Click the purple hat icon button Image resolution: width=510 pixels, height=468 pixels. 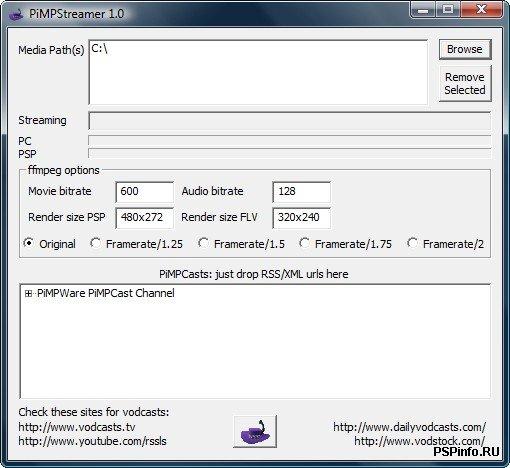point(255,431)
